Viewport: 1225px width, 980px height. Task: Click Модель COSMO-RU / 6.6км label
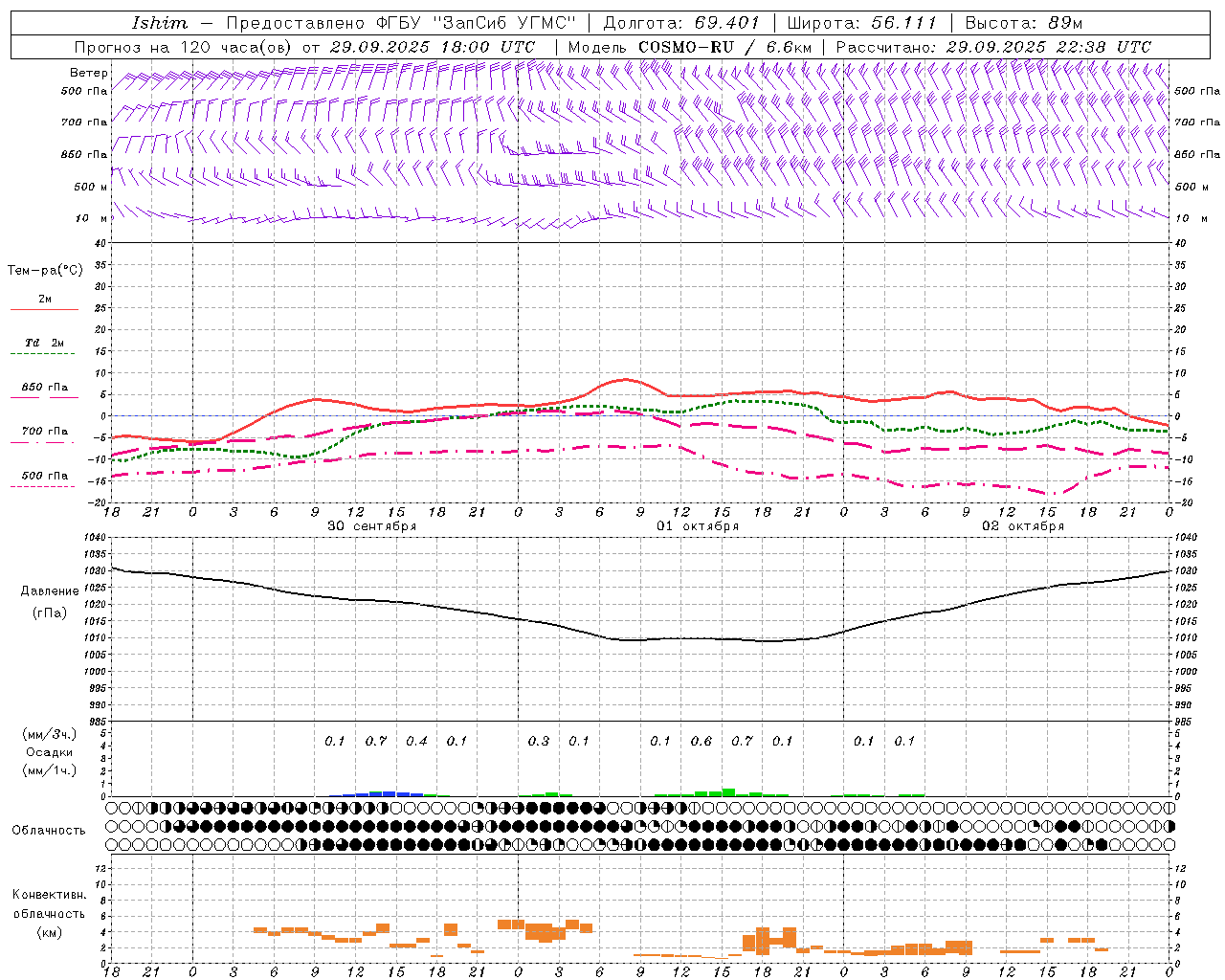pos(689,47)
